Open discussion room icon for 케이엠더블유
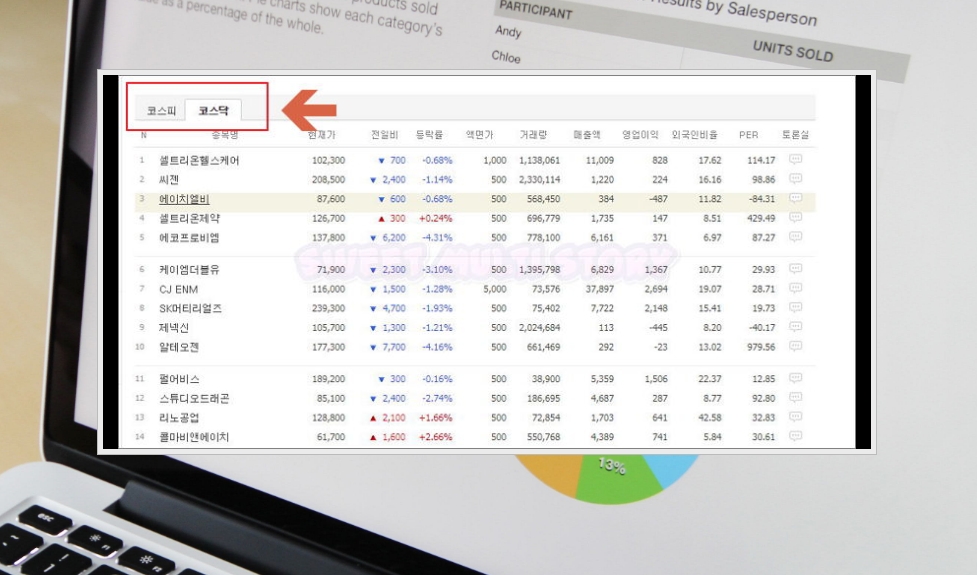This screenshot has height=575, width=977. [x=795, y=268]
